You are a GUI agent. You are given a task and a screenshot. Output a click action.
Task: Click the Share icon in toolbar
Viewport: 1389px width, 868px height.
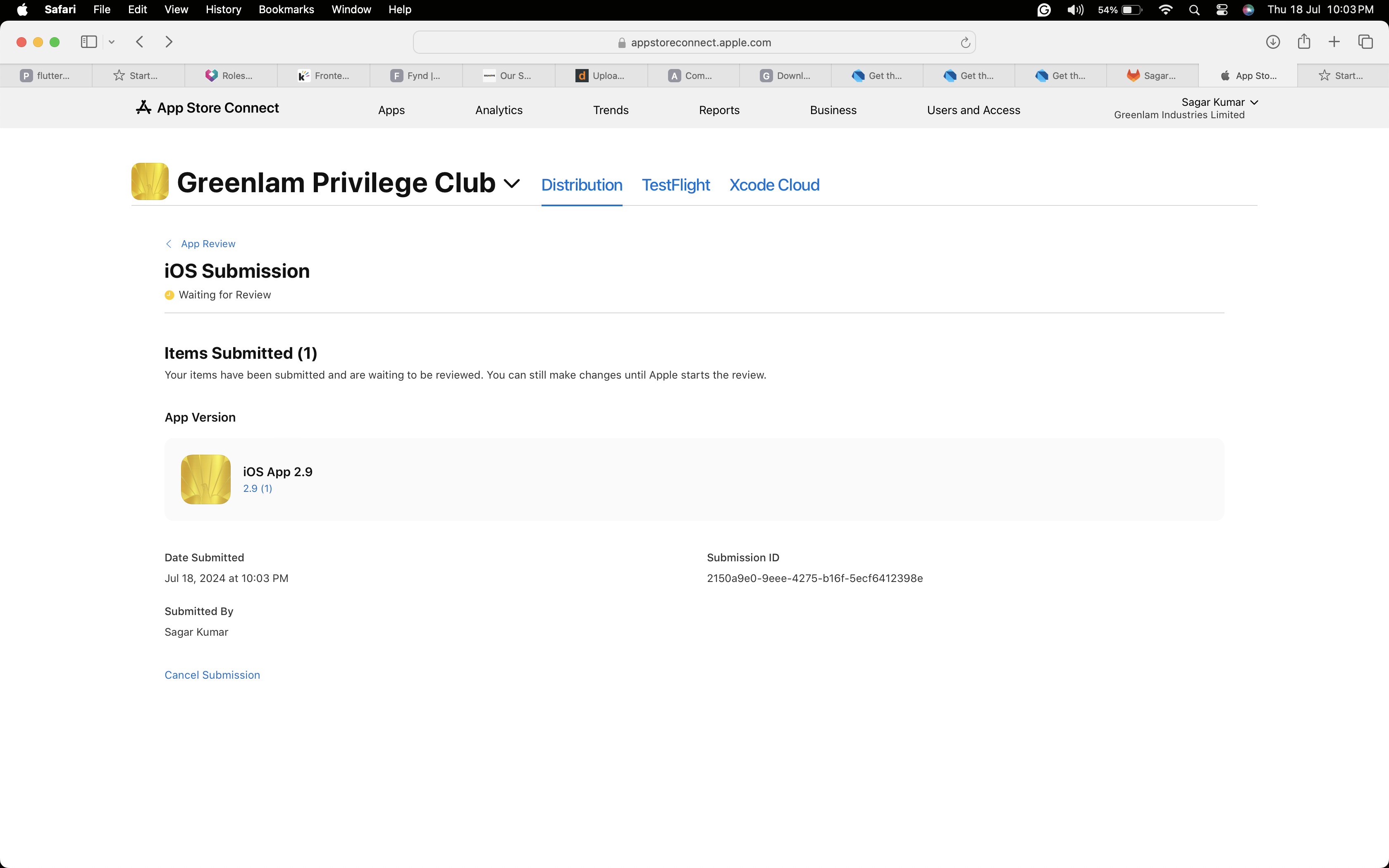[1303, 41]
